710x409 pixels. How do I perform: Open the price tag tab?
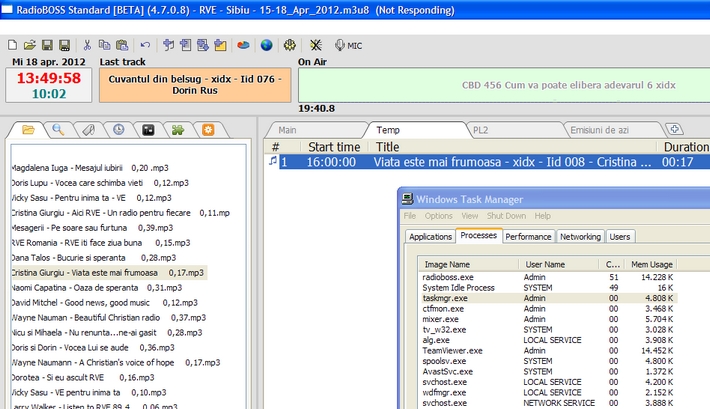88,130
